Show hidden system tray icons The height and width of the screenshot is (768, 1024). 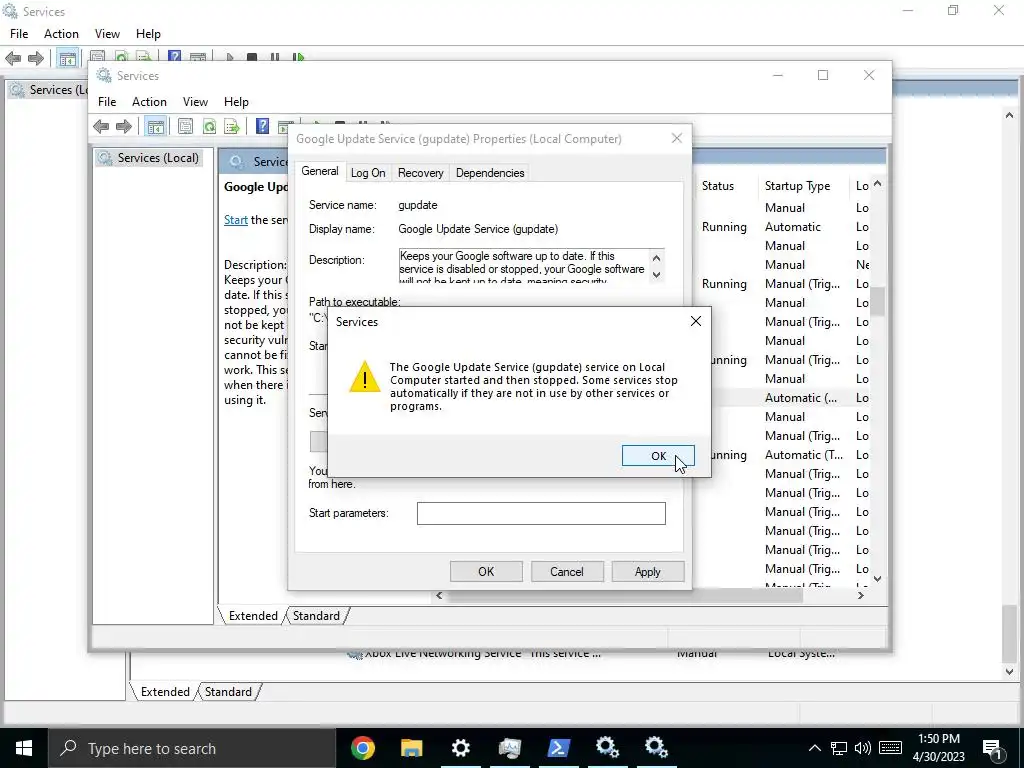tap(814, 748)
